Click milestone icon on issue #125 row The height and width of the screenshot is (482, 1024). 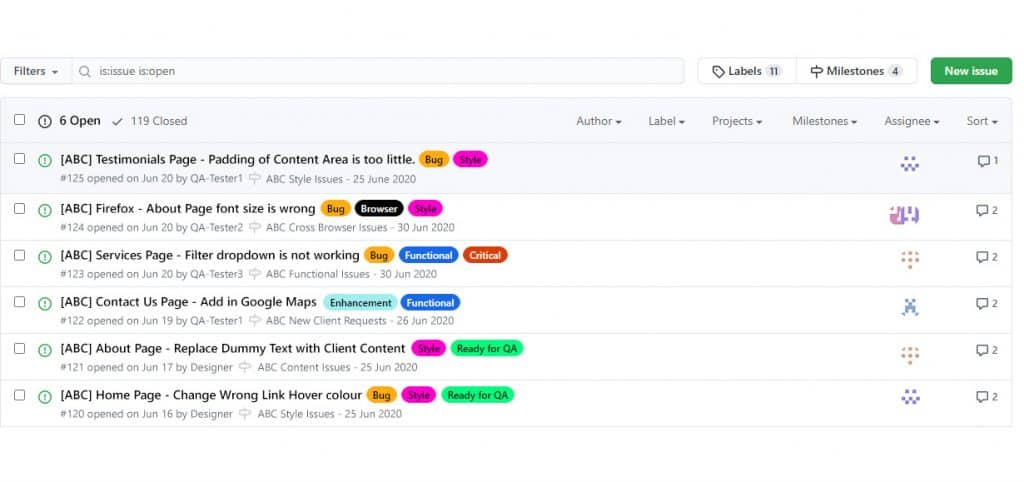[x=255, y=179]
